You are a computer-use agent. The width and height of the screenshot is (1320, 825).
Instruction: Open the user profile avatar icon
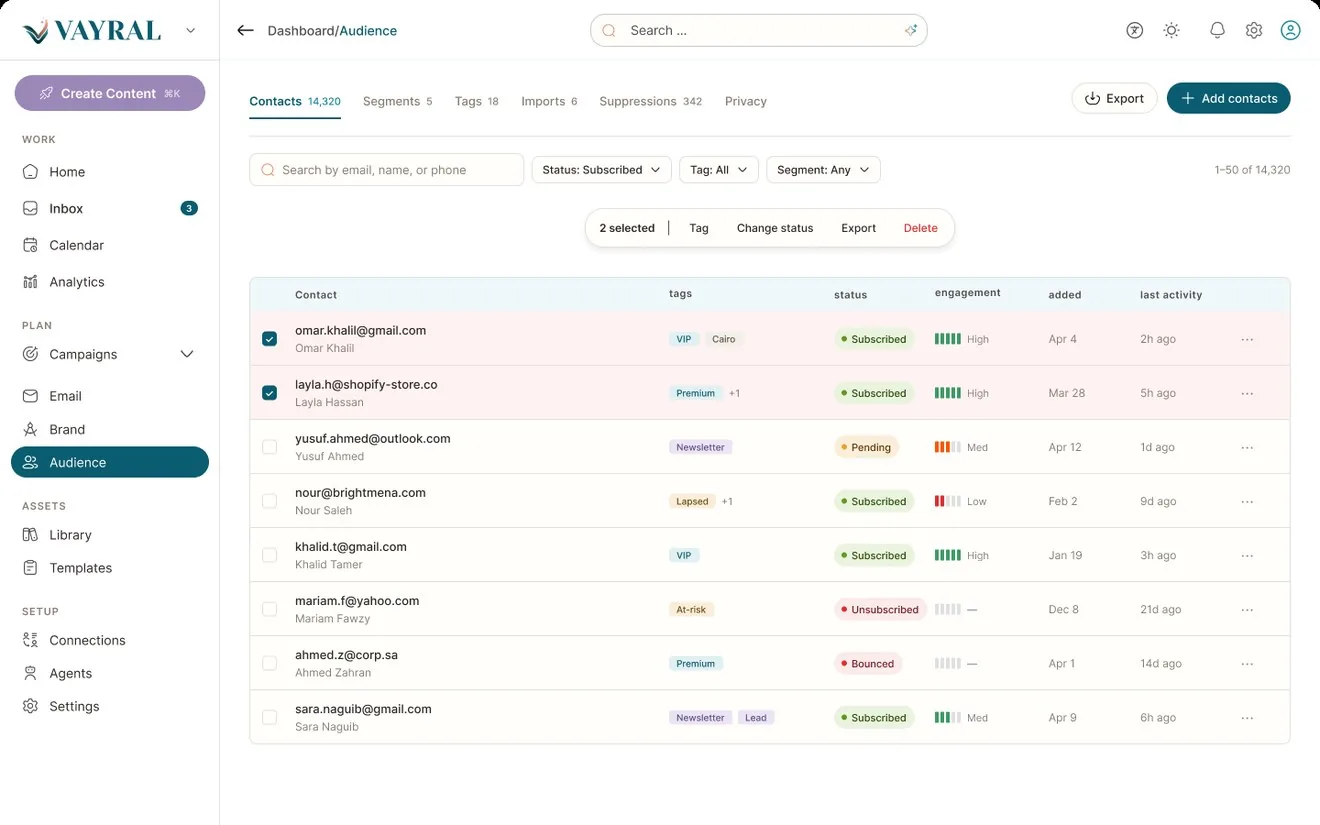pos(1291,31)
